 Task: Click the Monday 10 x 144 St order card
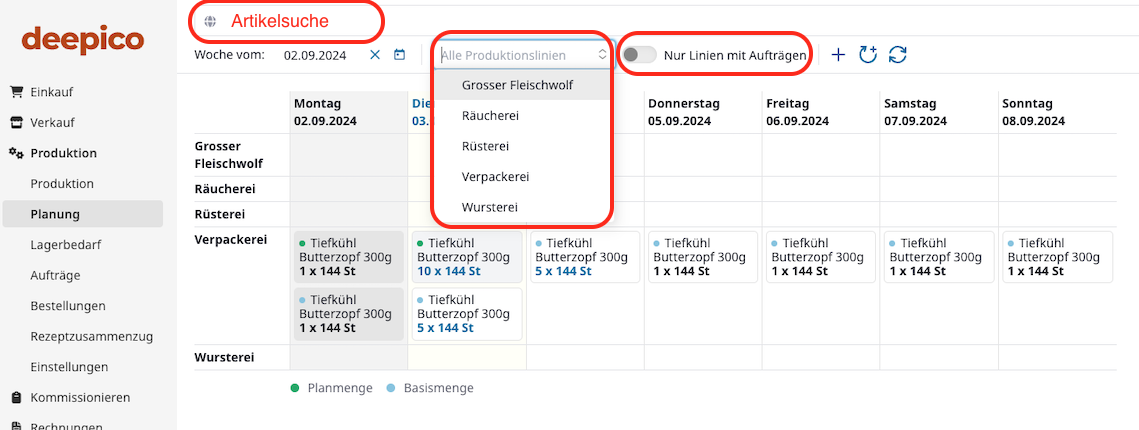[x=467, y=257]
